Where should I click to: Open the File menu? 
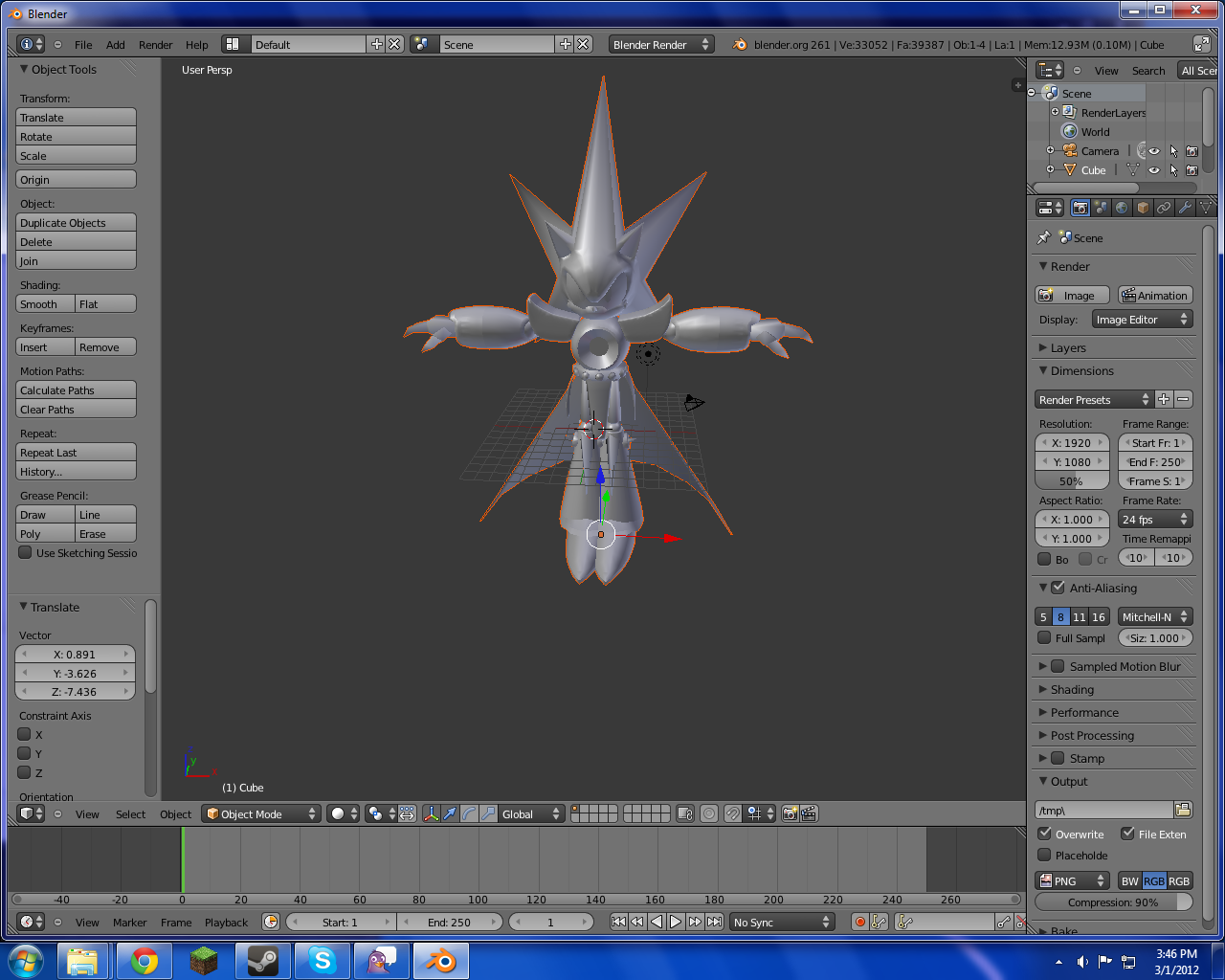pos(83,45)
